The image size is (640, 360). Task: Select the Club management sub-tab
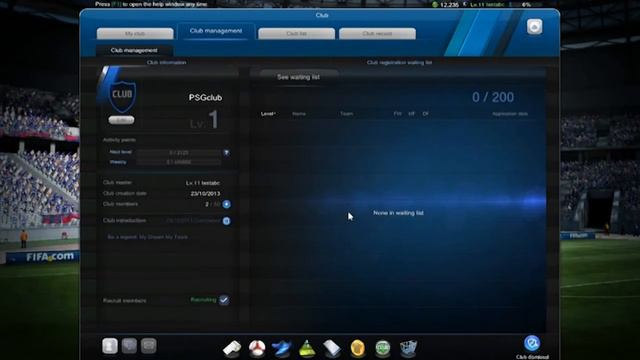click(x=134, y=50)
